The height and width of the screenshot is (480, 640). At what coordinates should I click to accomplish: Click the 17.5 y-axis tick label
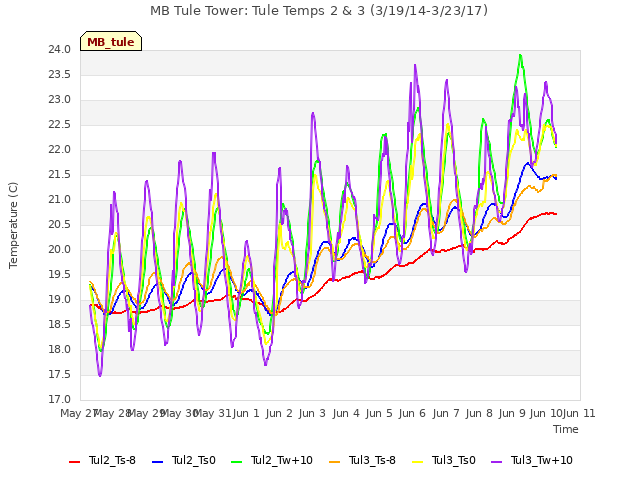coord(60,375)
